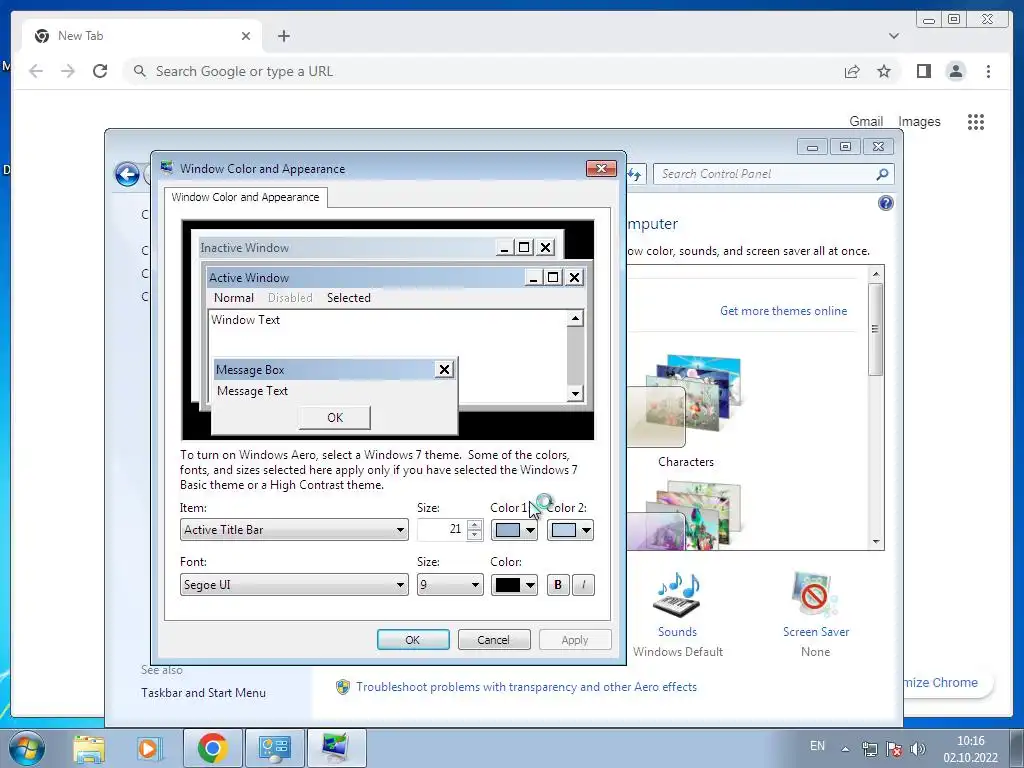Open the Sounds icon Windows Default
This screenshot has width=1024, height=768.
pos(677,595)
